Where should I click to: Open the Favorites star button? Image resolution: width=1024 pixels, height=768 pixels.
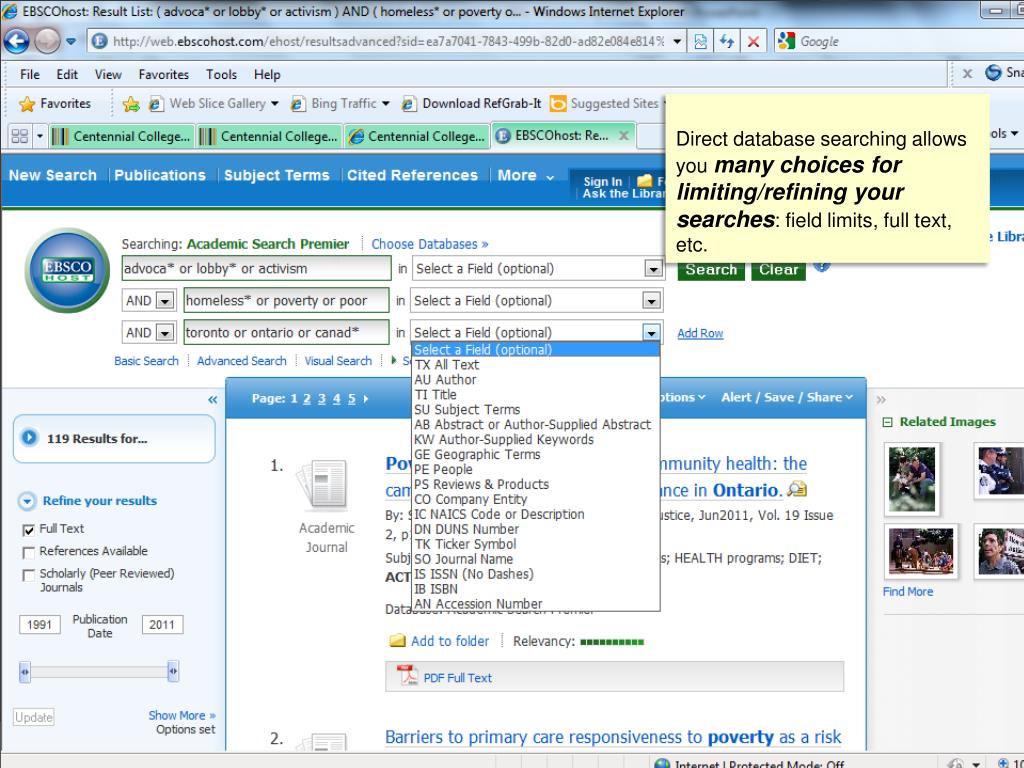click(55, 103)
